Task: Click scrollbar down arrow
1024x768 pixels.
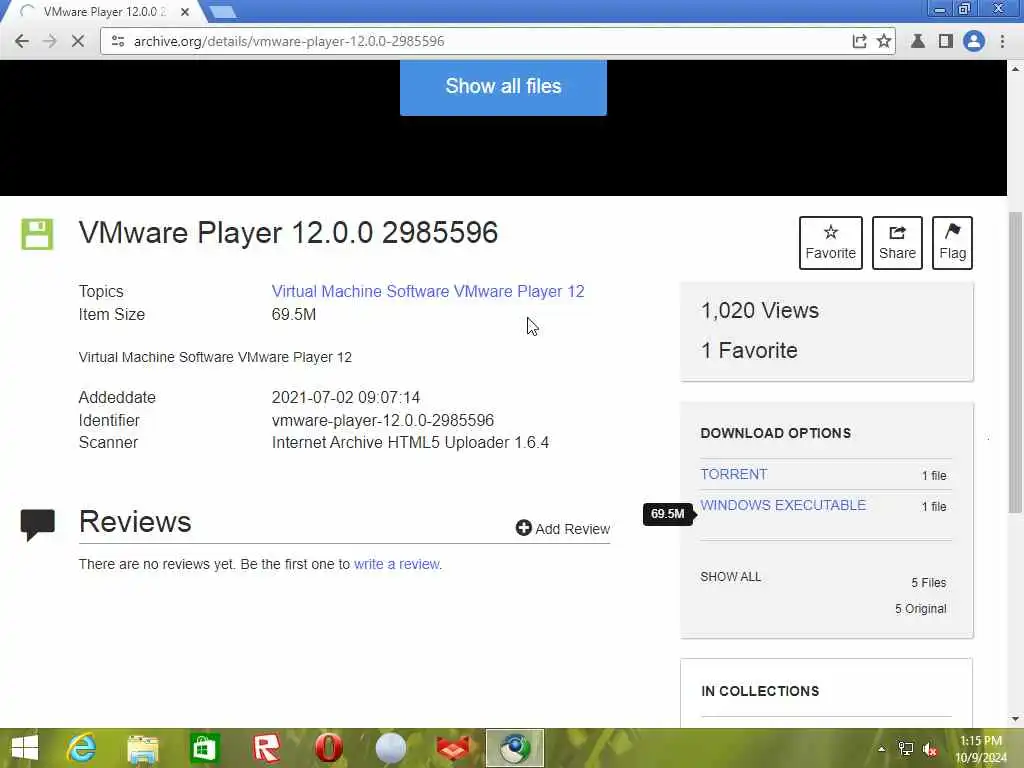Action: 1015,719
